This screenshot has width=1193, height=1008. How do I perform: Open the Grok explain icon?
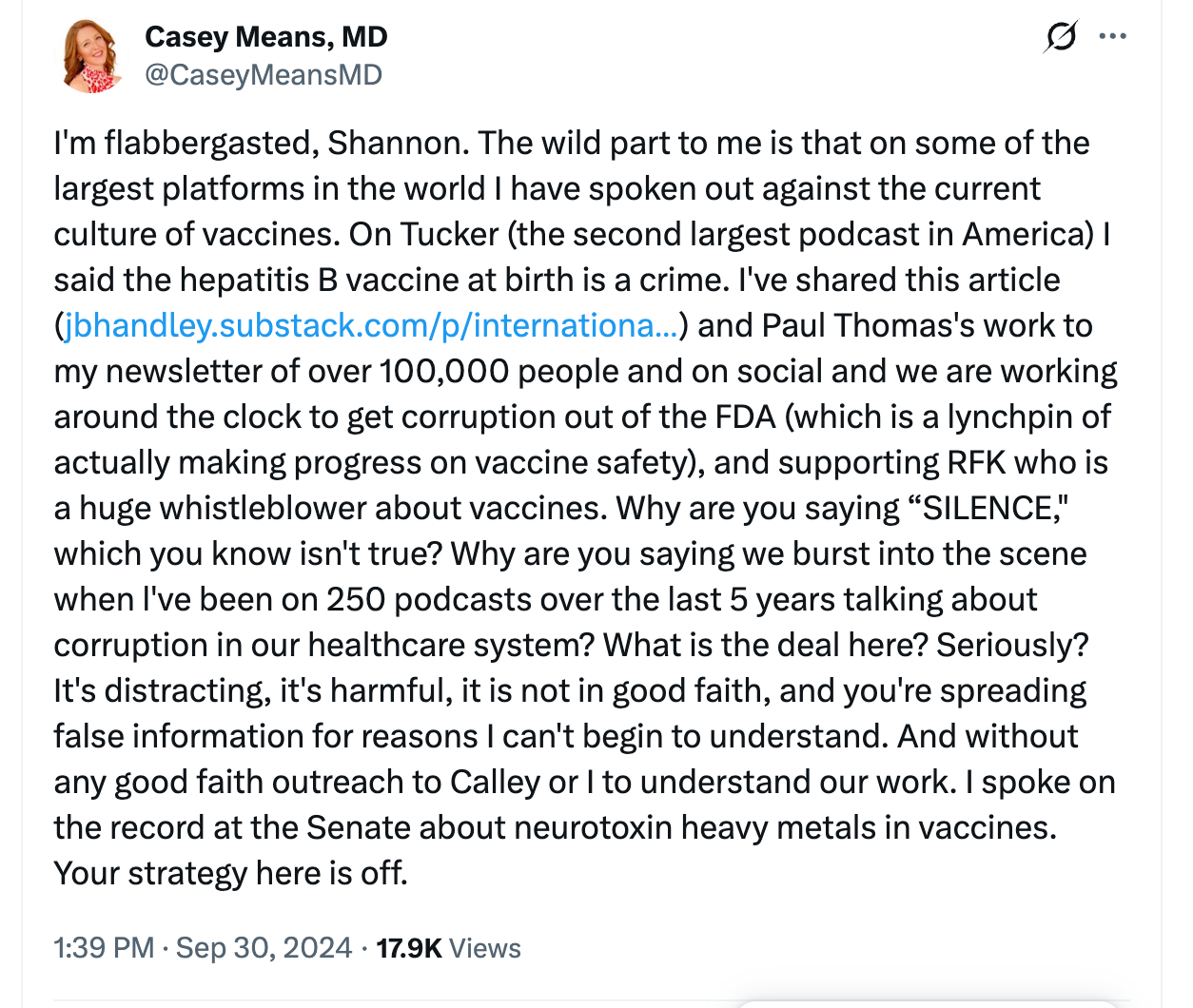click(1060, 38)
